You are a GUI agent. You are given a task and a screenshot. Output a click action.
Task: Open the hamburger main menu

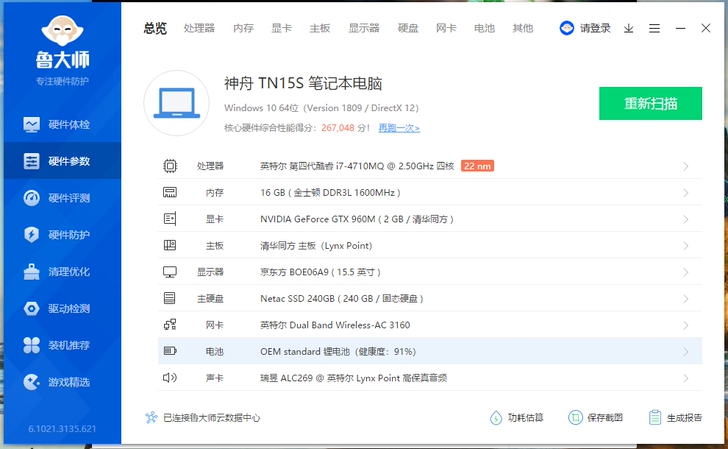click(x=654, y=29)
